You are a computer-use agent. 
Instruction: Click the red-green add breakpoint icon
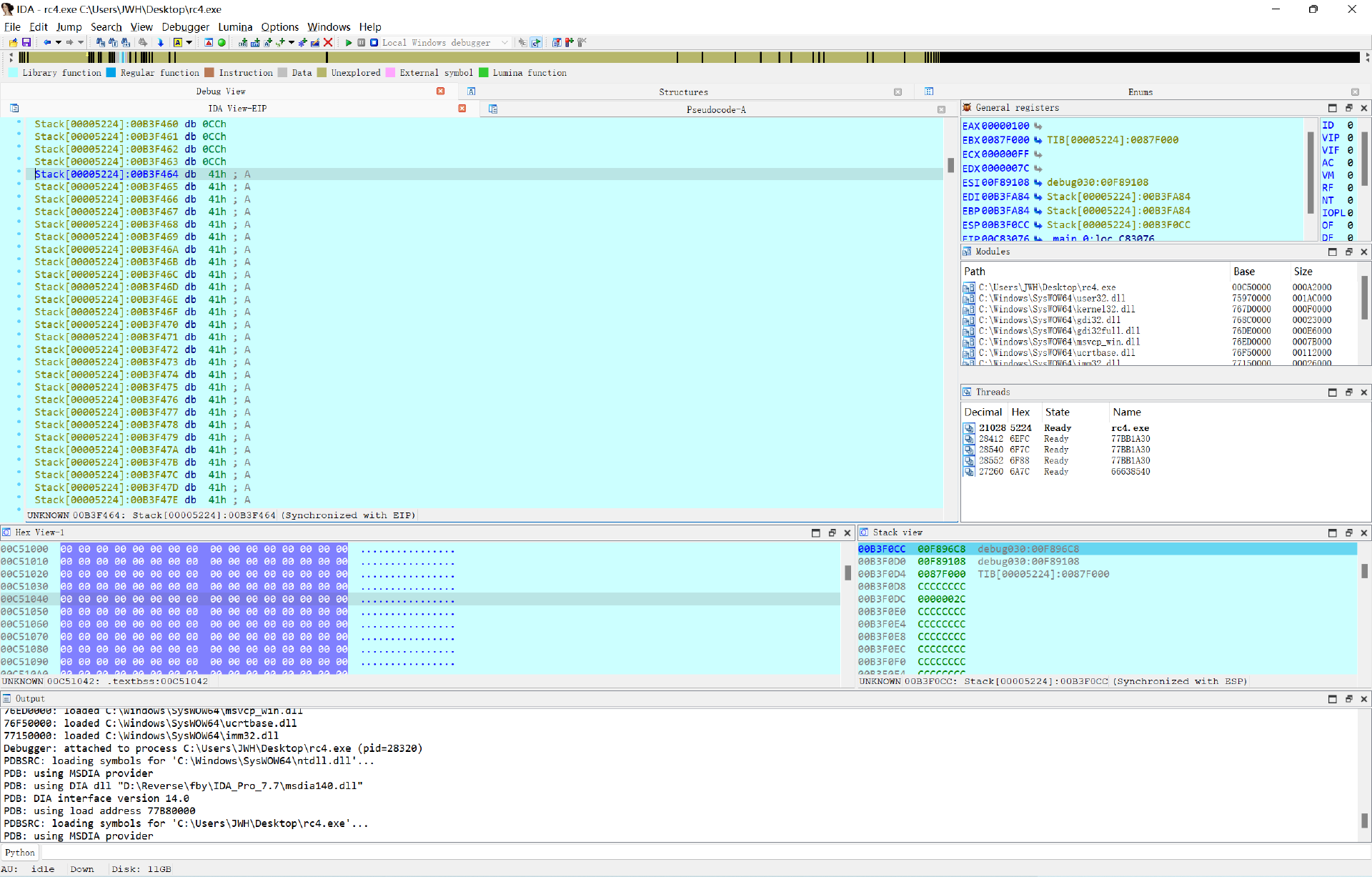point(570,43)
